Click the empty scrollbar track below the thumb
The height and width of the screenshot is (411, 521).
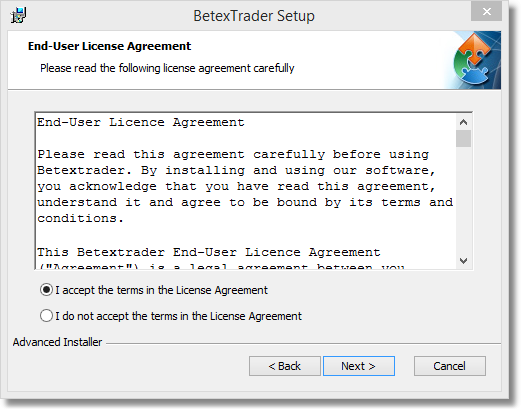(463, 200)
